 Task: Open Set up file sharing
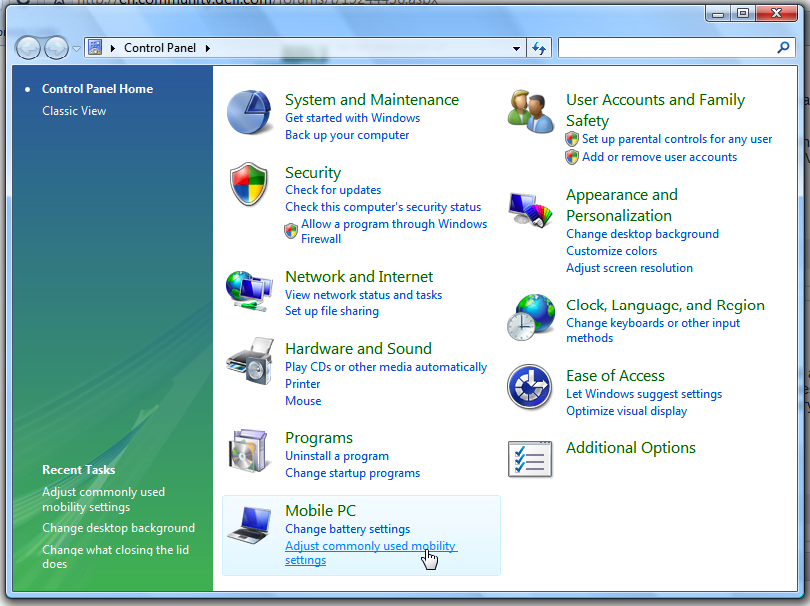[332, 311]
